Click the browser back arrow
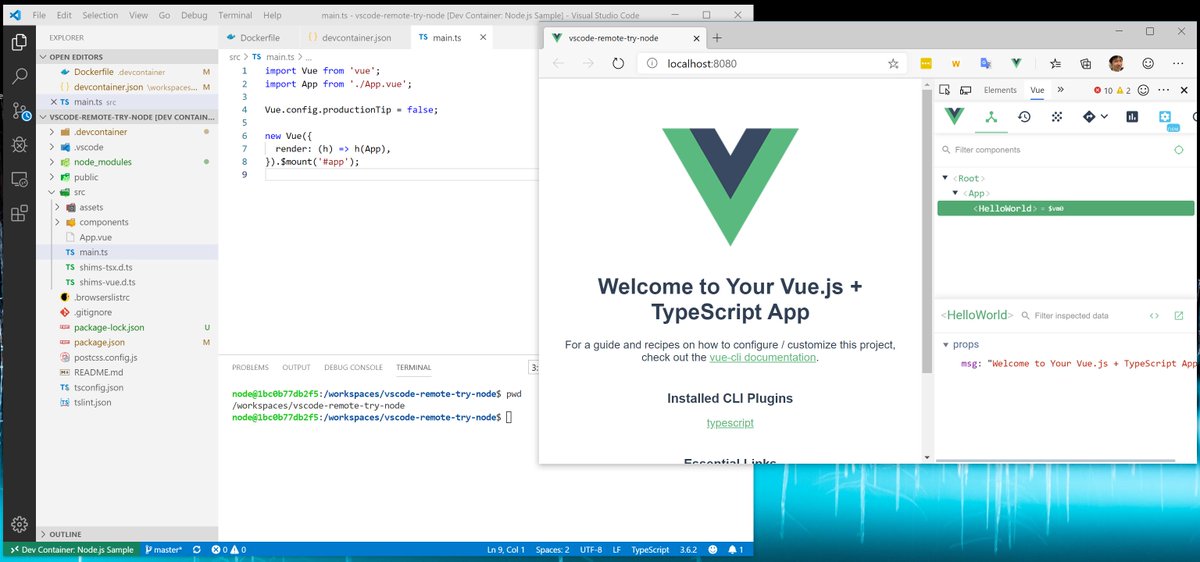1200x562 pixels. click(x=558, y=63)
